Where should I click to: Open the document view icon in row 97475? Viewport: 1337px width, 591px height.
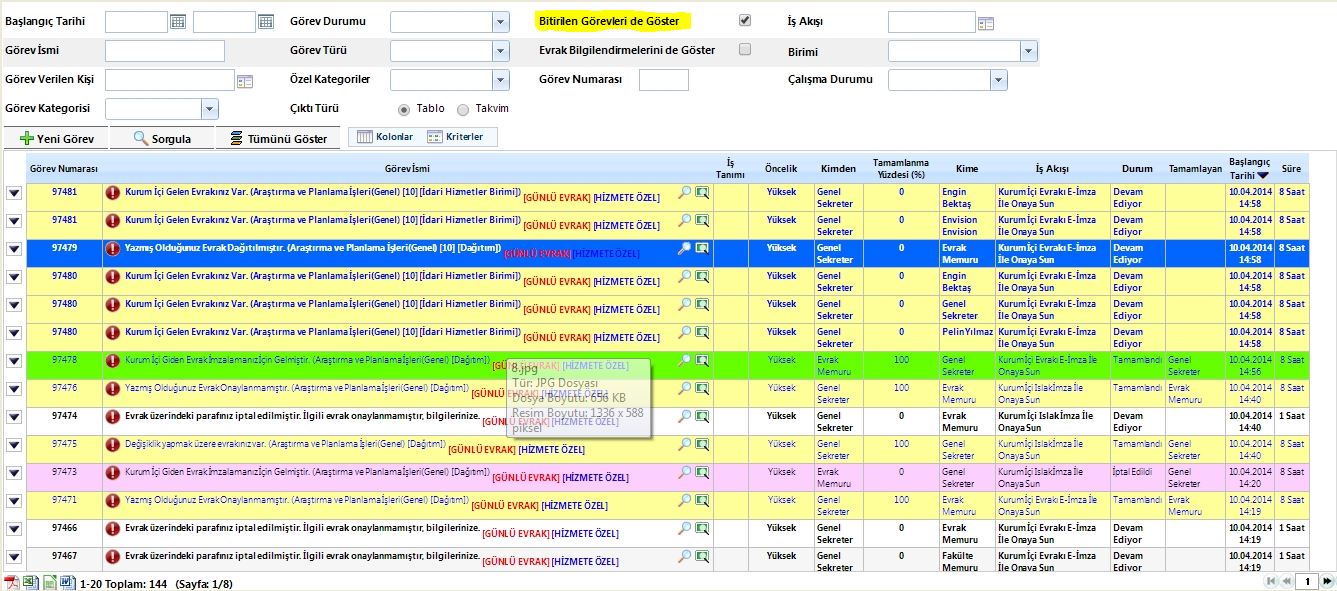(702, 444)
